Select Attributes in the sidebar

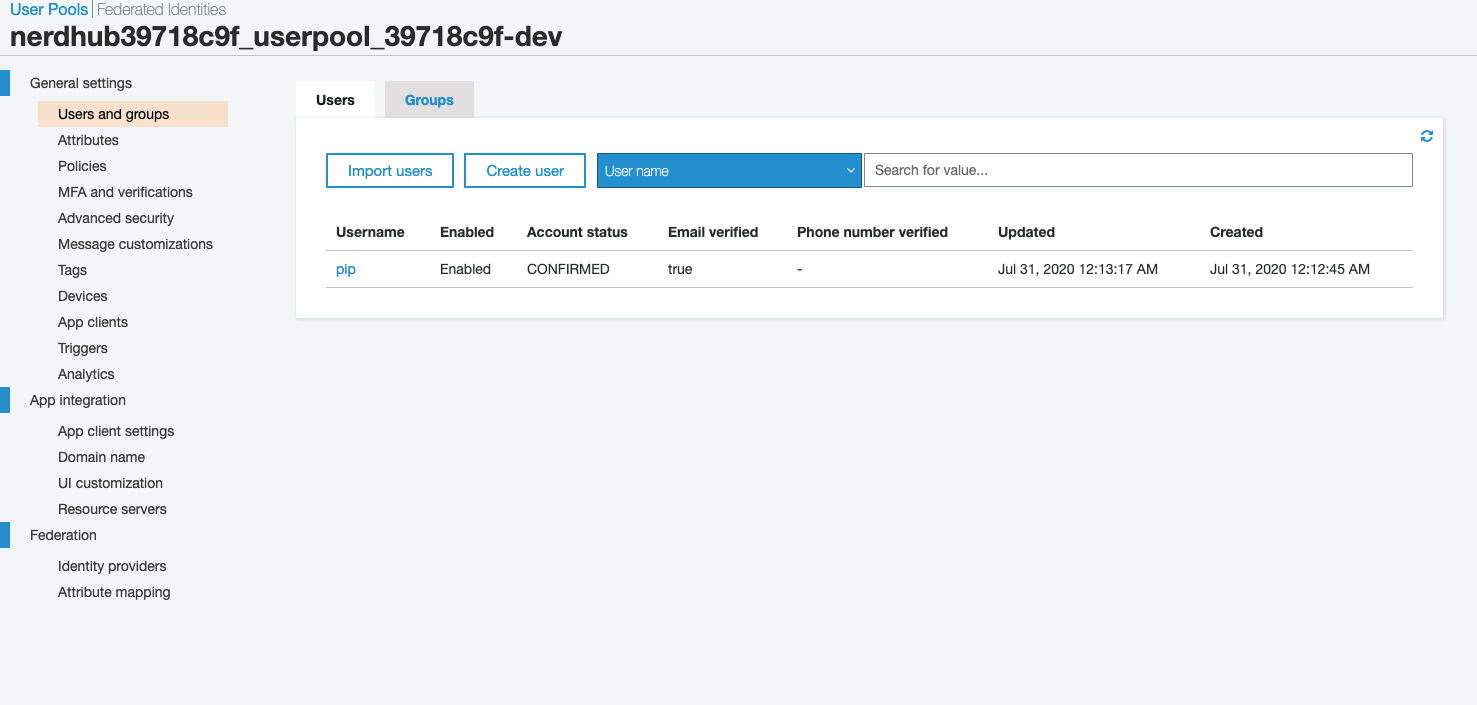(87, 139)
